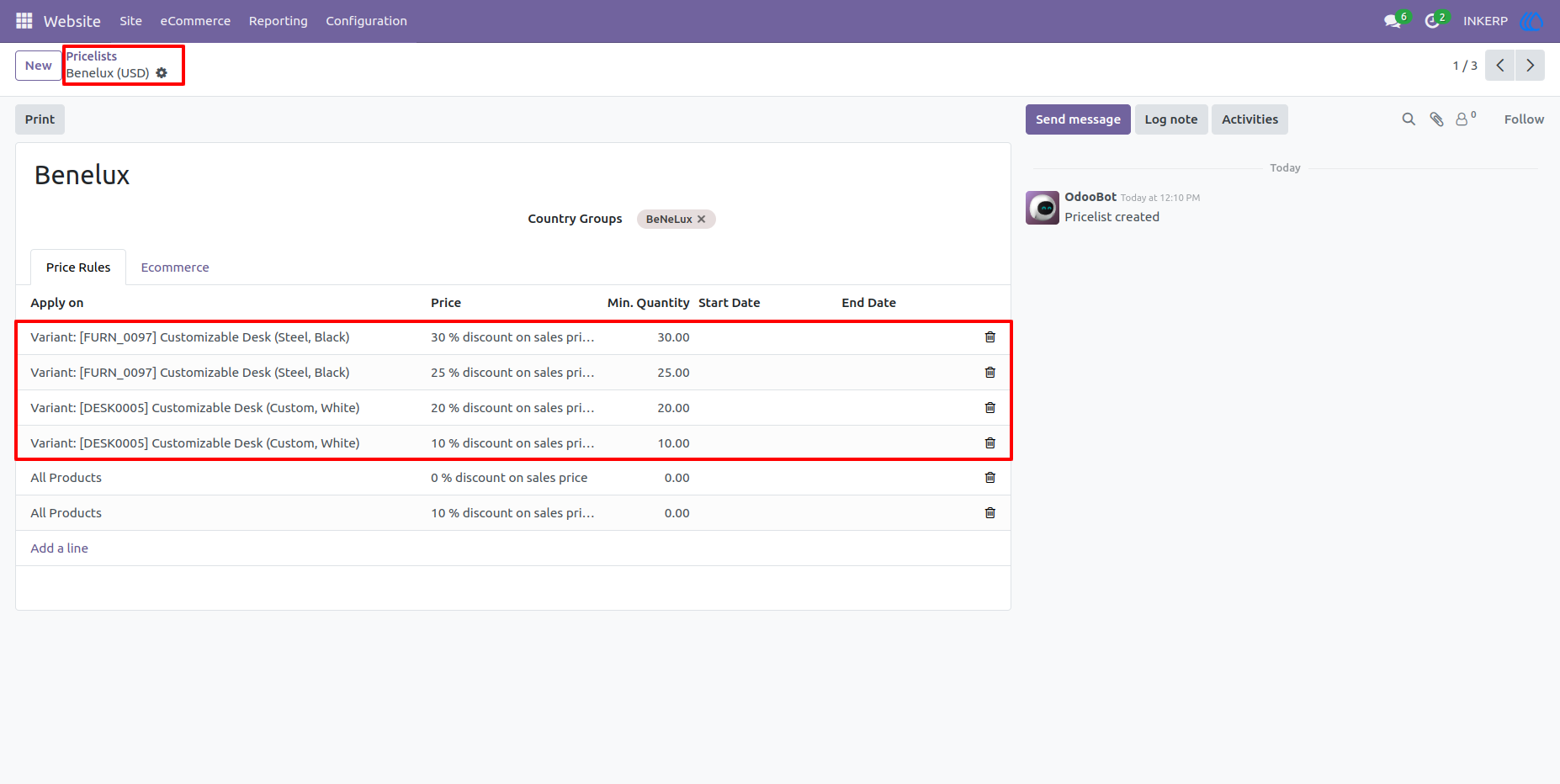Image resolution: width=1560 pixels, height=784 pixels.
Task: Open the conversations messages icon
Action: (1393, 21)
